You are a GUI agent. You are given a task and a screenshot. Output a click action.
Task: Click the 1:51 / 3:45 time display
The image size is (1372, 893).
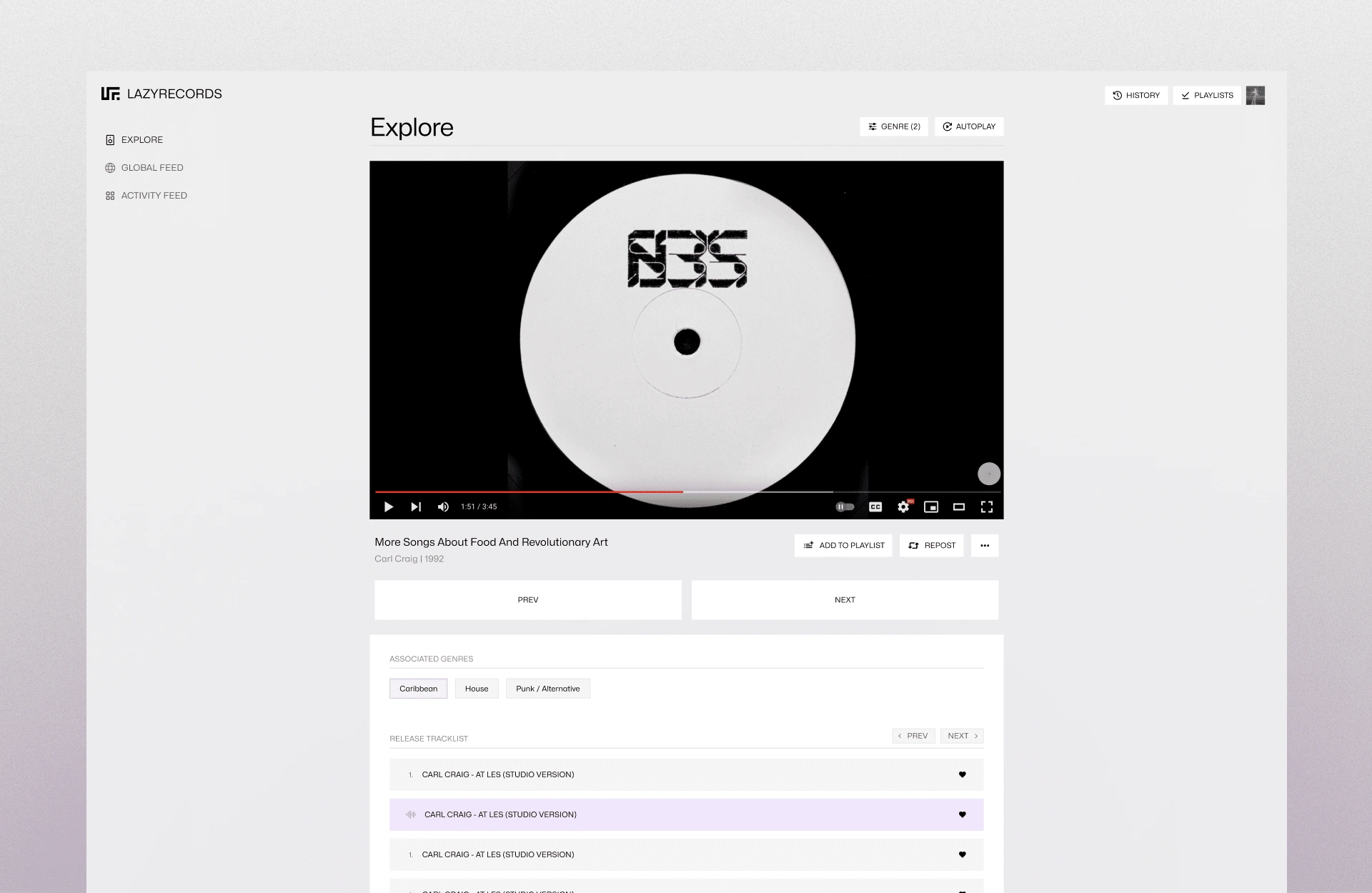pos(479,507)
